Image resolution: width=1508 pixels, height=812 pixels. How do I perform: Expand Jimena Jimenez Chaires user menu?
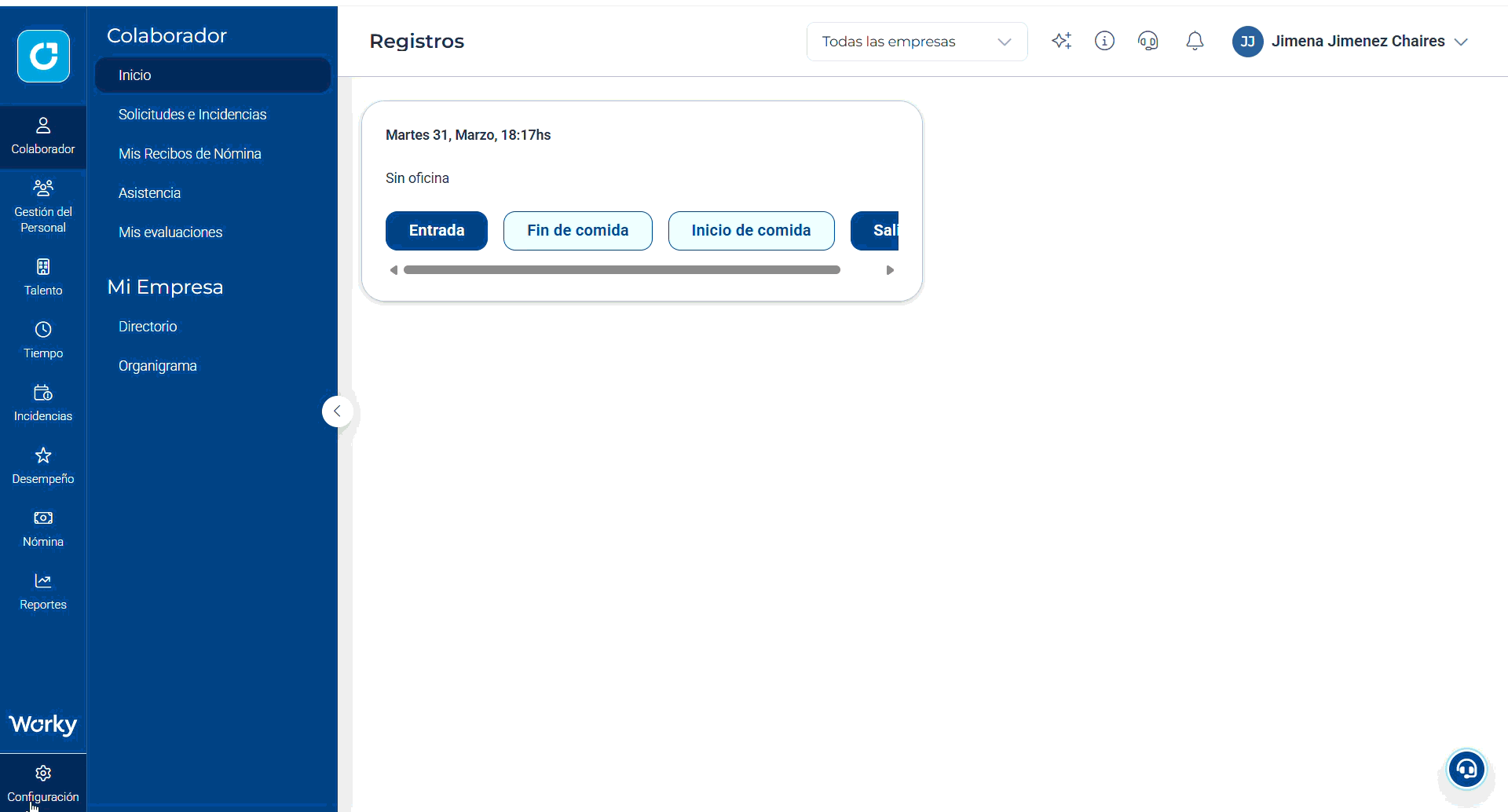coord(1461,42)
